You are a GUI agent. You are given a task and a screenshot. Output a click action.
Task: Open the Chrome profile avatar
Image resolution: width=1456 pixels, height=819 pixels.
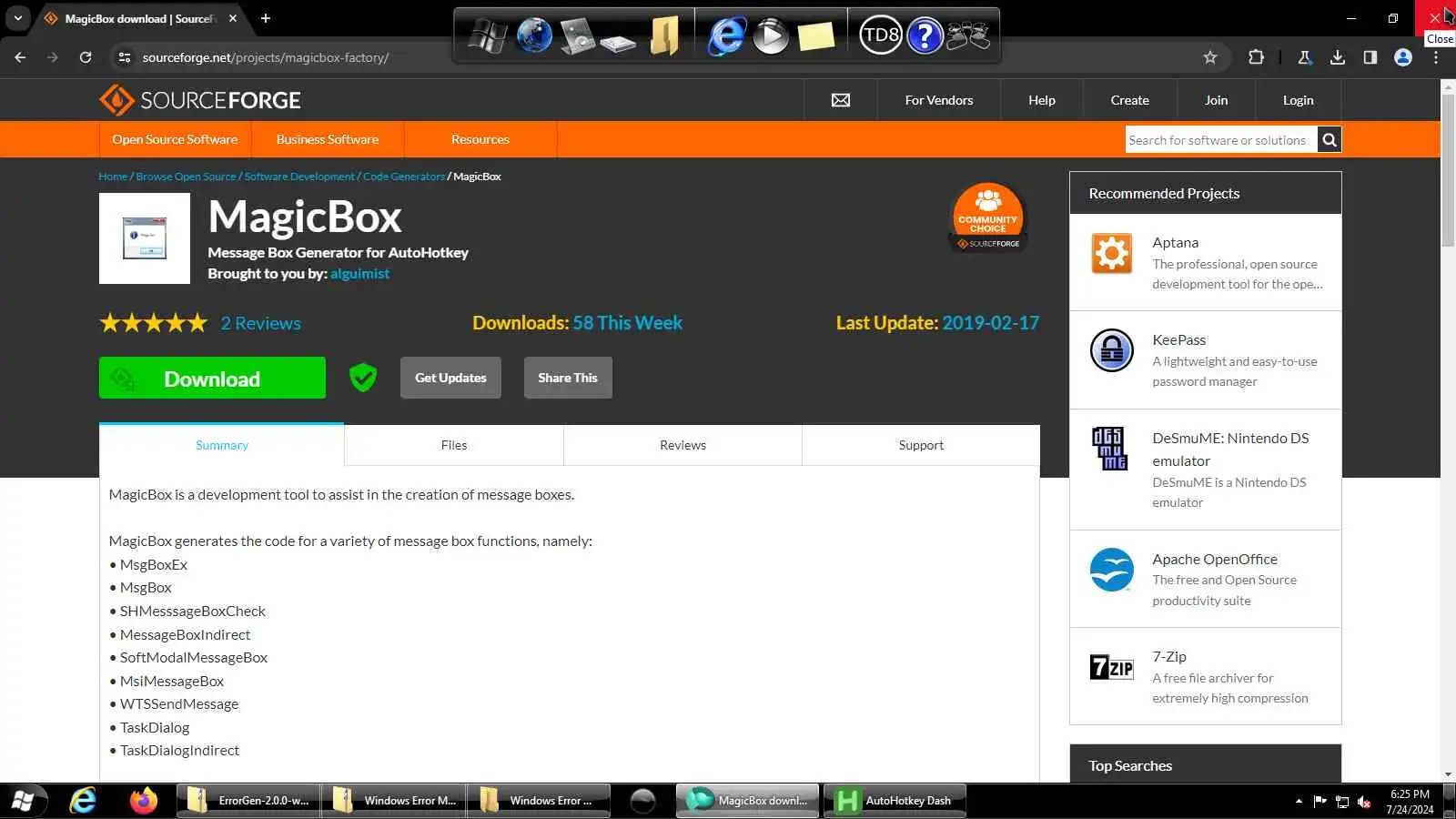coord(1403,57)
